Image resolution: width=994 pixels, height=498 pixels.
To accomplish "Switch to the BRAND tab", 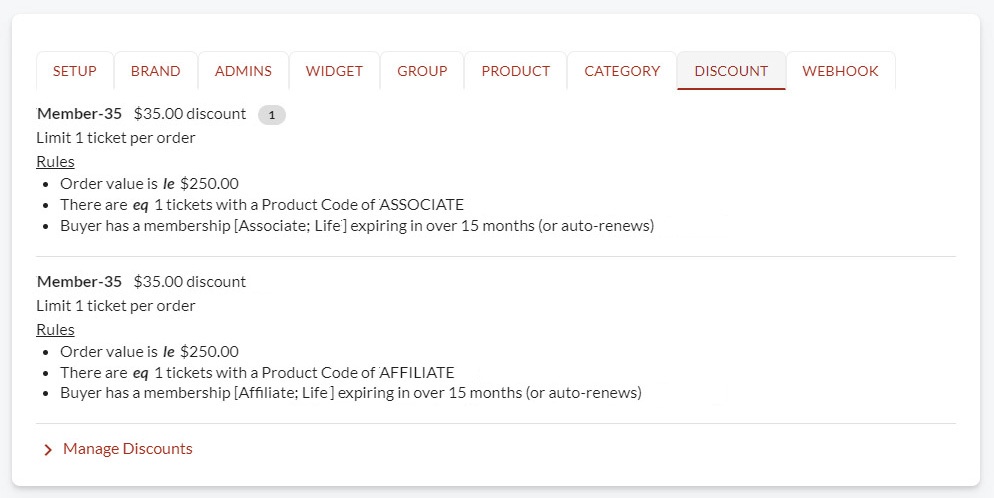I will (156, 71).
